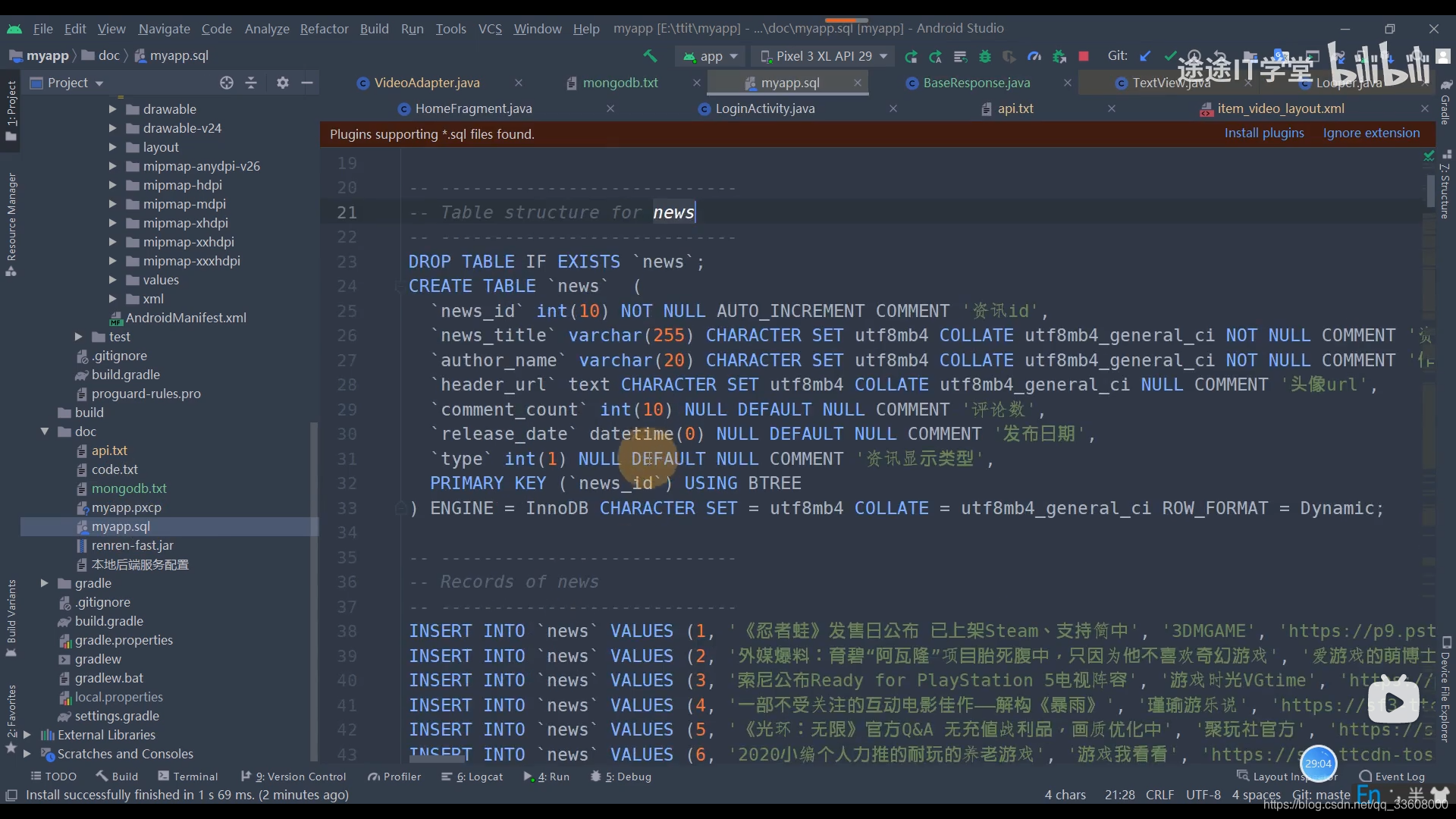
Task: Stop the running app with red square
Action: pyautogui.click(x=1084, y=56)
